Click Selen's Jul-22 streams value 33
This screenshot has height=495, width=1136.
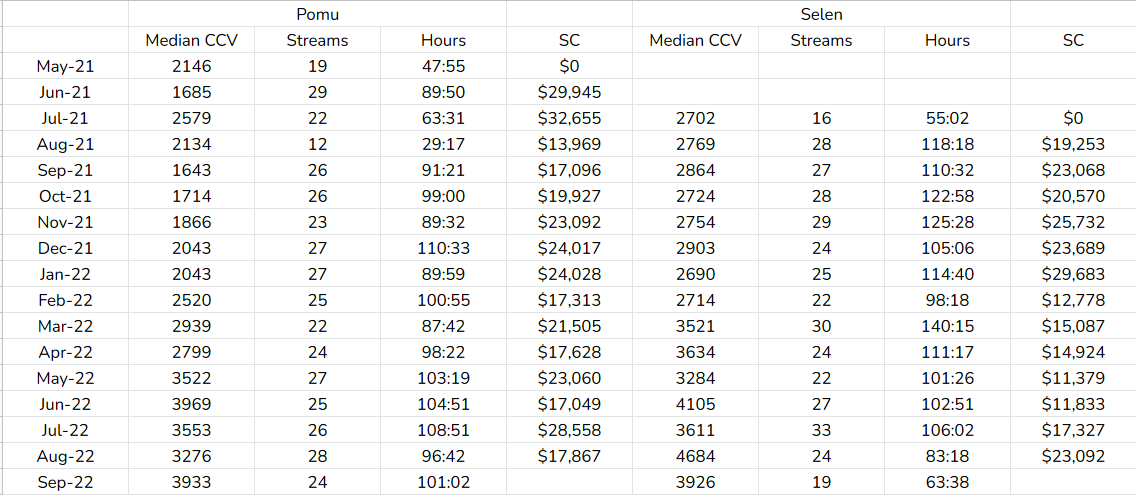pos(821,431)
